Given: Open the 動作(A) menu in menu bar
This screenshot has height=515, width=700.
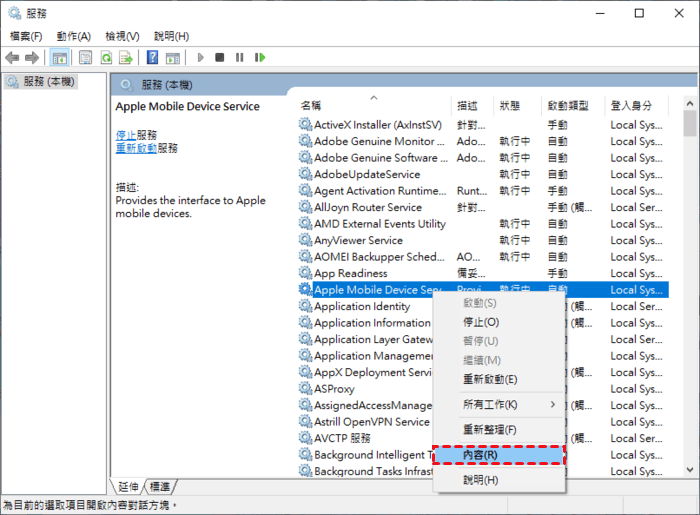Looking at the screenshot, I should click(73, 36).
